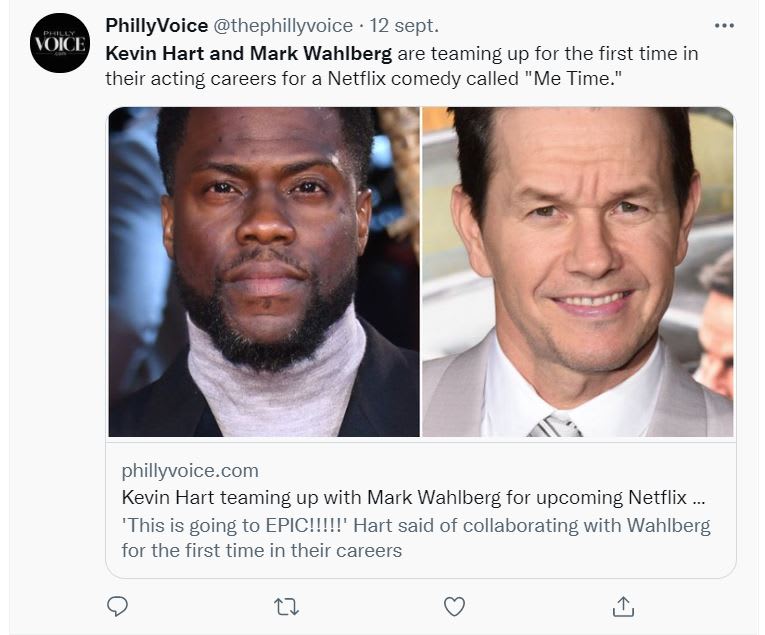Open left photo of man in turtleneck
The width and height of the screenshot is (765, 635).
[x=264, y=272]
